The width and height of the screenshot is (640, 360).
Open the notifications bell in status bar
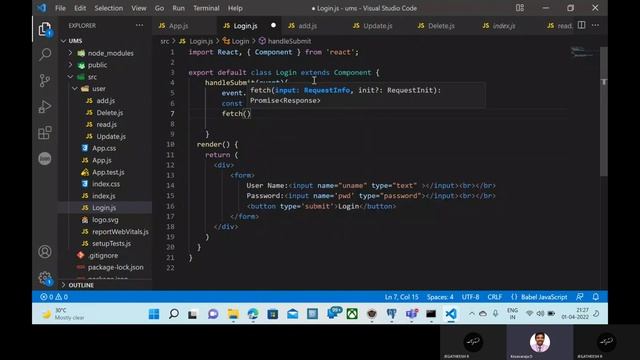click(x=596, y=297)
